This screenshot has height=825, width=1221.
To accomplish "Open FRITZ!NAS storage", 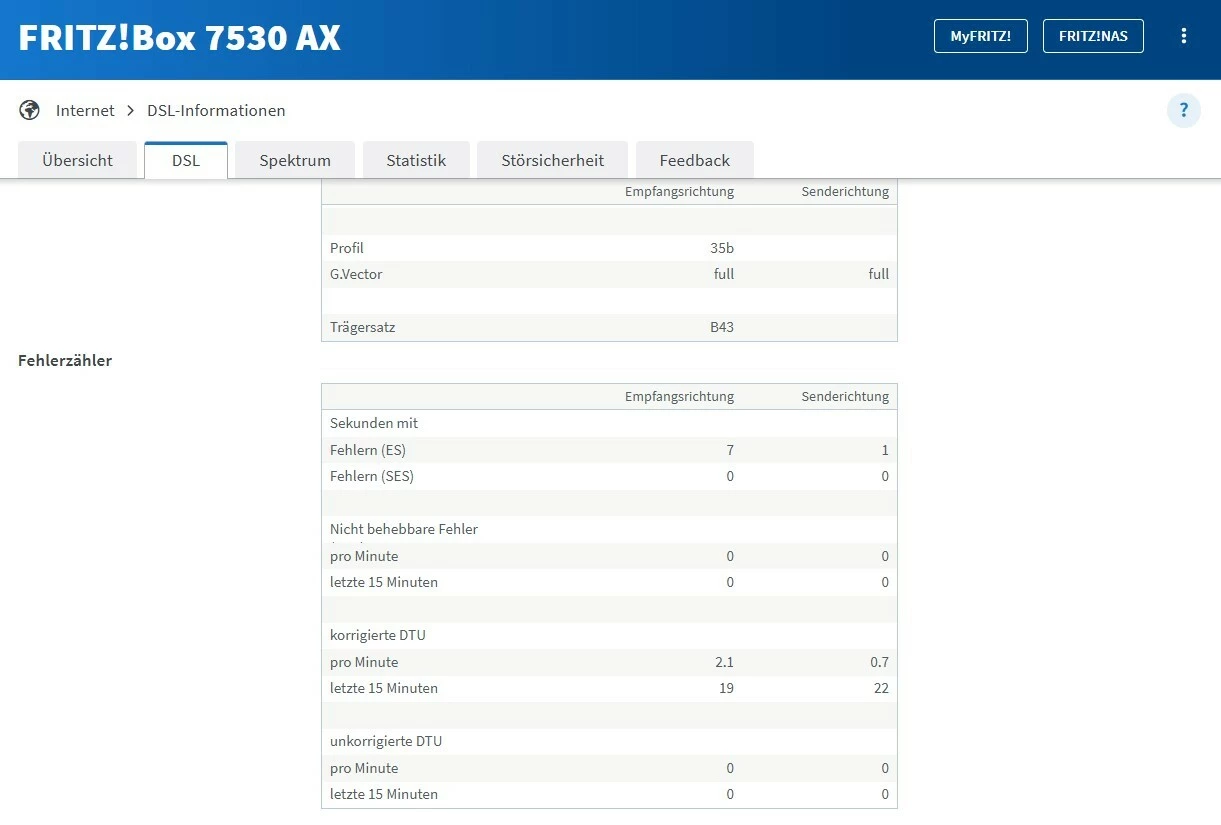I will pos(1093,36).
